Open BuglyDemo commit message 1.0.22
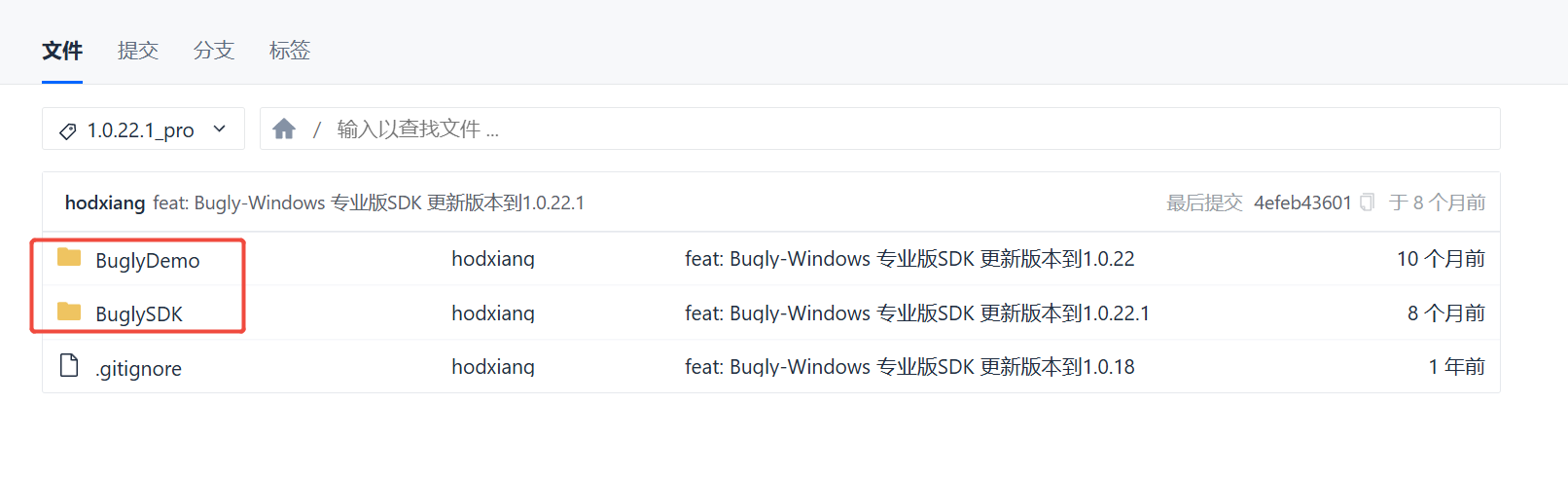 coord(909,259)
